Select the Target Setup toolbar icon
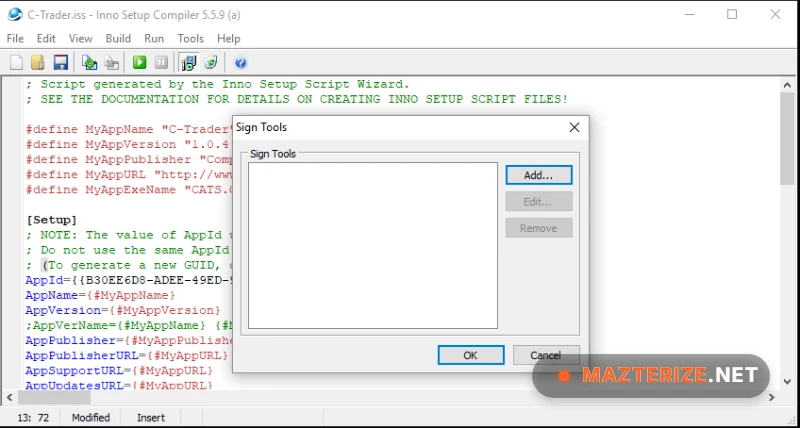800x428 pixels. click(x=188, y=63)
